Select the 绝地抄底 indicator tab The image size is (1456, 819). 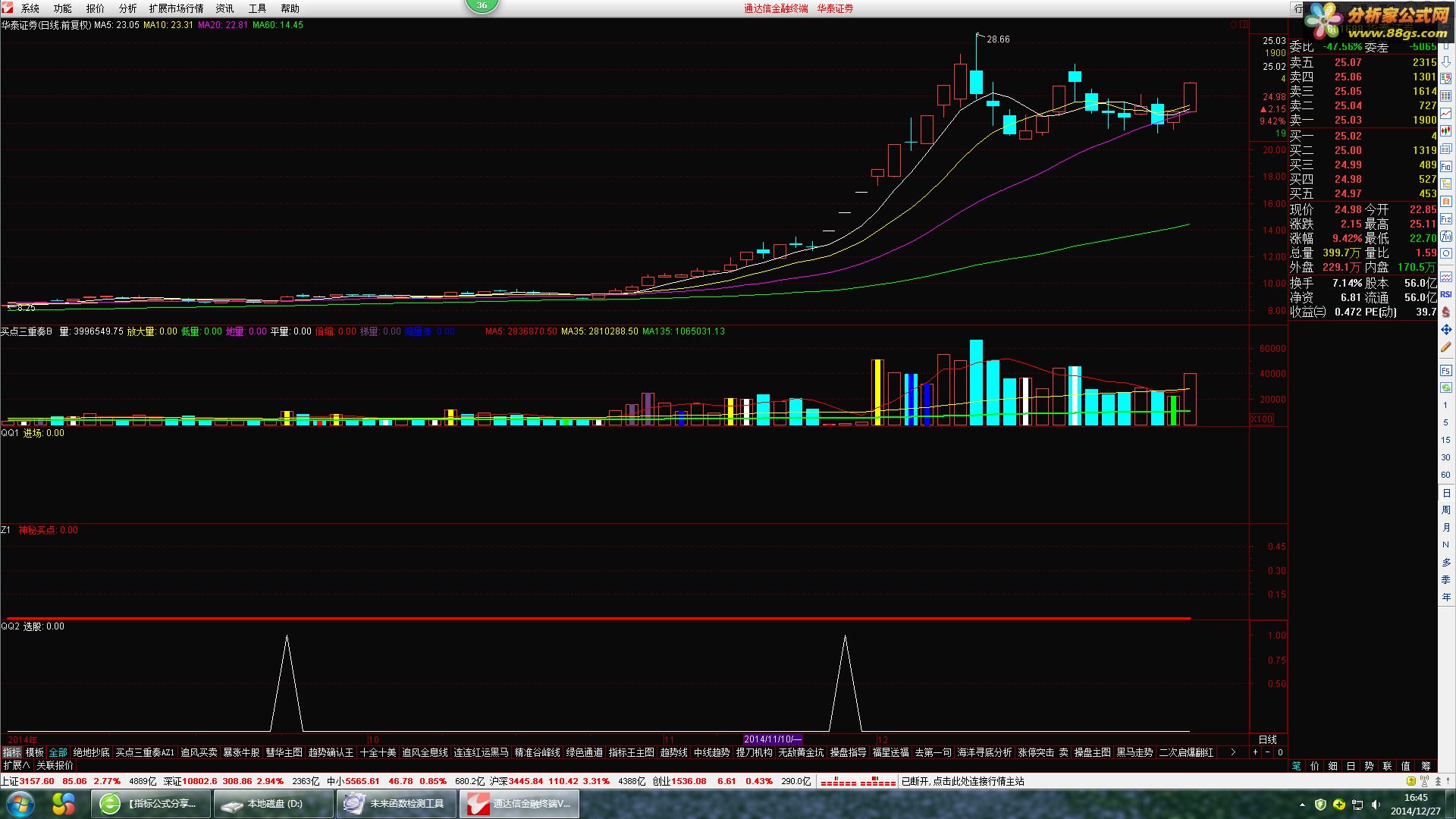[91, 752]
